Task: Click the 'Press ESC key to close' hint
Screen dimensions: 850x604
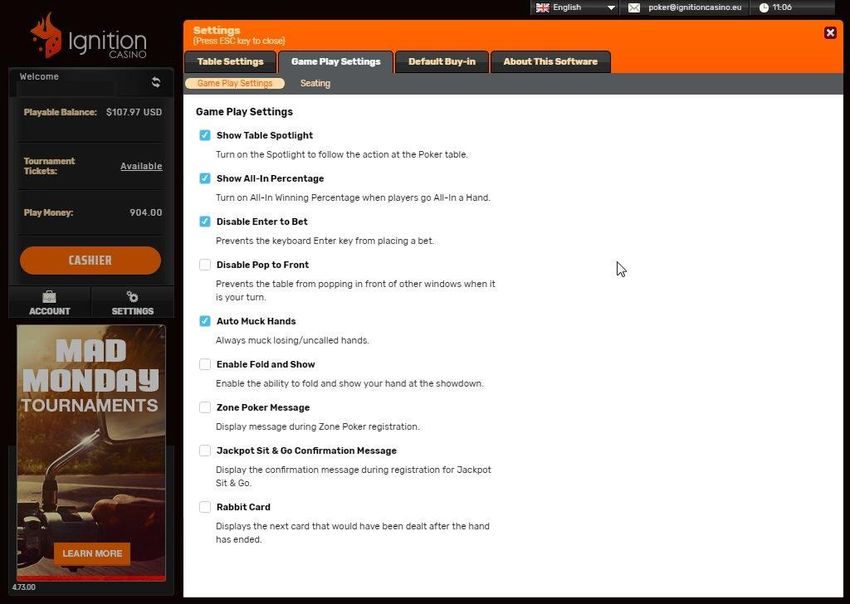Action: pos(239,41)
